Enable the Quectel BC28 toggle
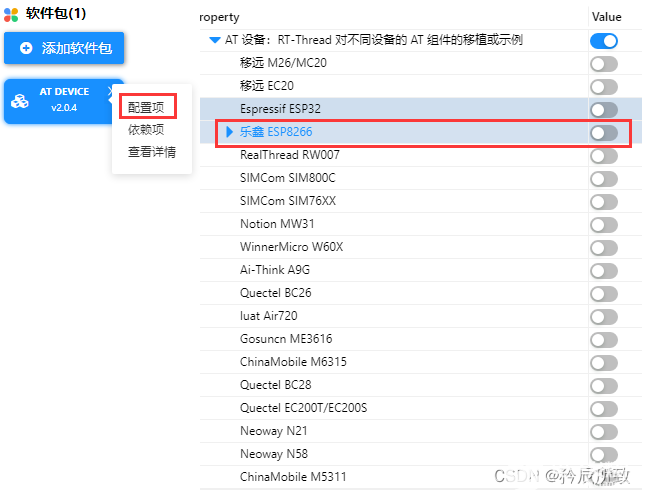646x494 pixels. [x=604, y=386]
